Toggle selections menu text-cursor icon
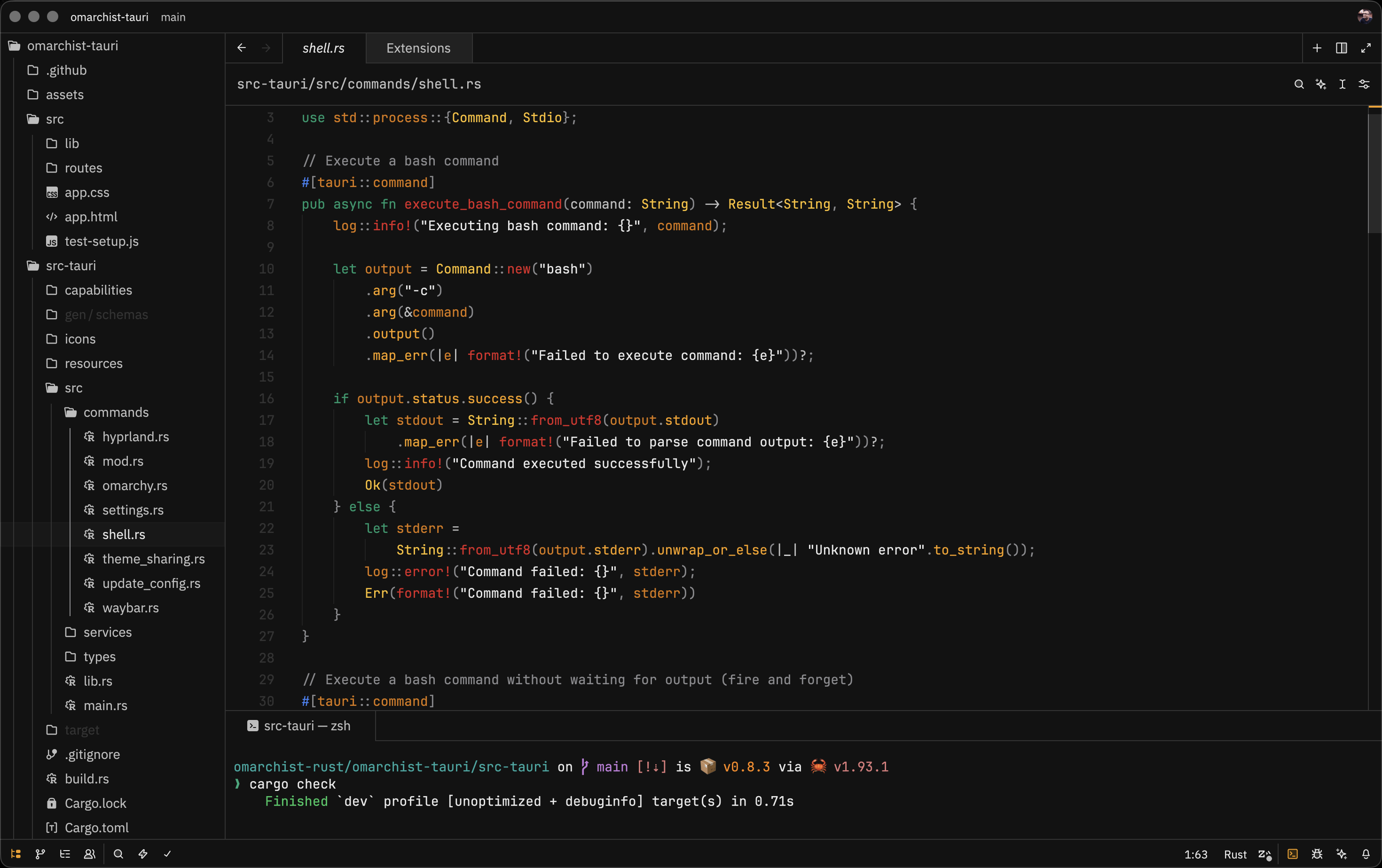 (x=1343, y=84)
